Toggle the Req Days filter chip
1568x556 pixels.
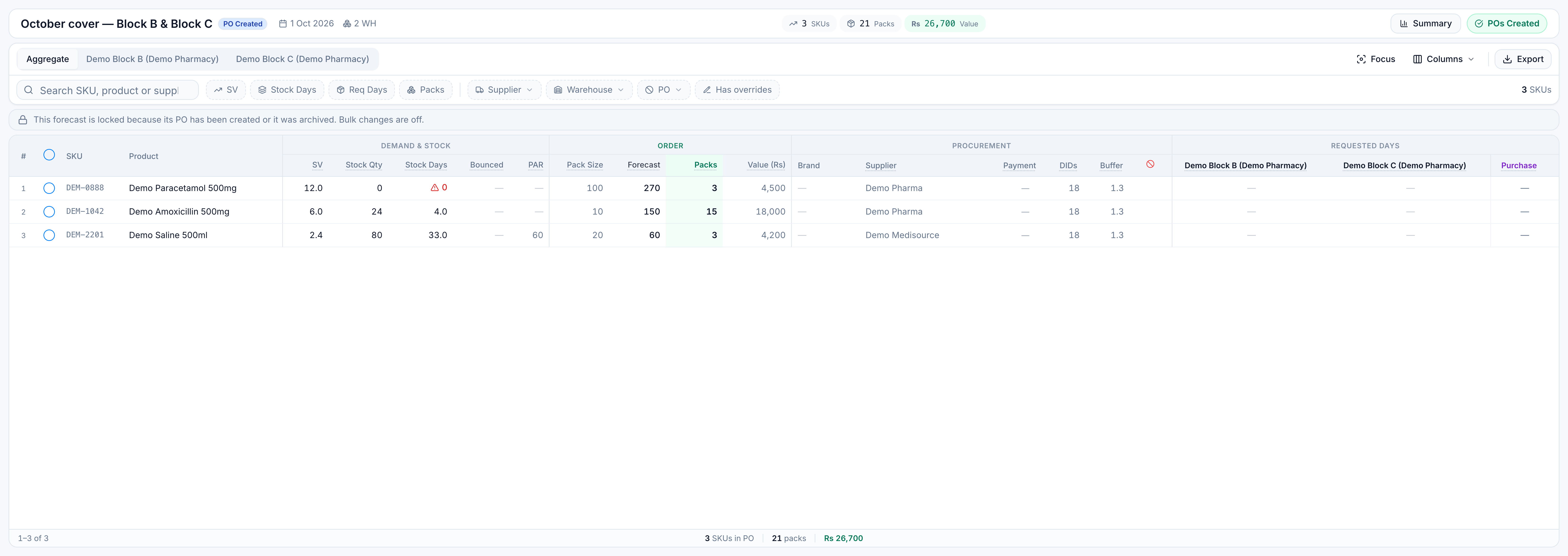tap(362, 90)
